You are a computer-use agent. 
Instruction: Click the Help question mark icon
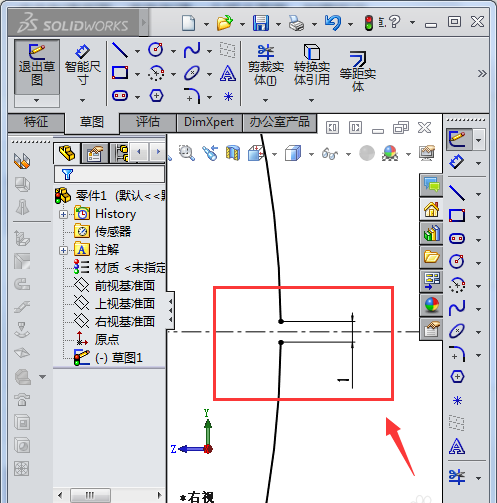pyautogui.click(x=395, y=22)
